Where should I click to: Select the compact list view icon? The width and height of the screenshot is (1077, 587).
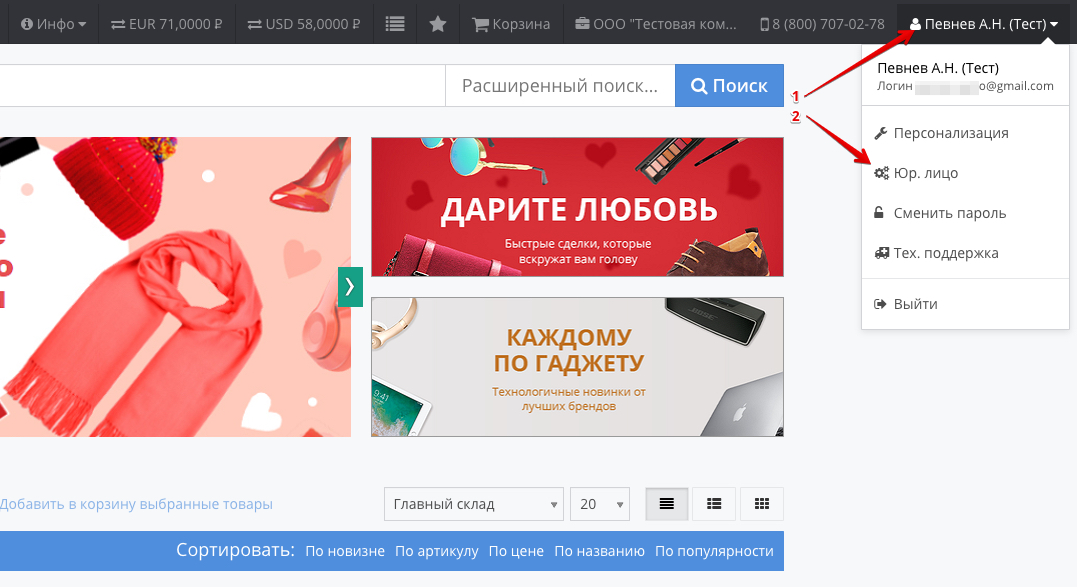coord(666,504)
